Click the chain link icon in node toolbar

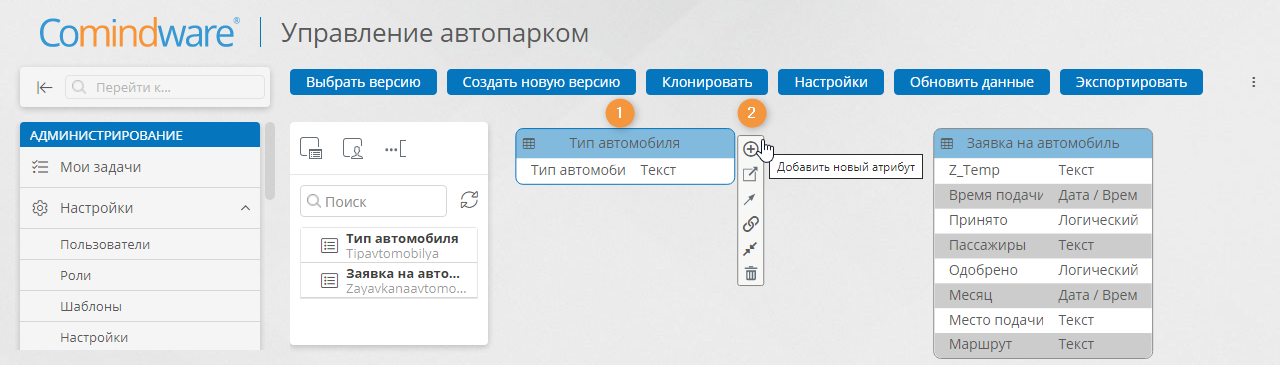[x=750, y=223]
